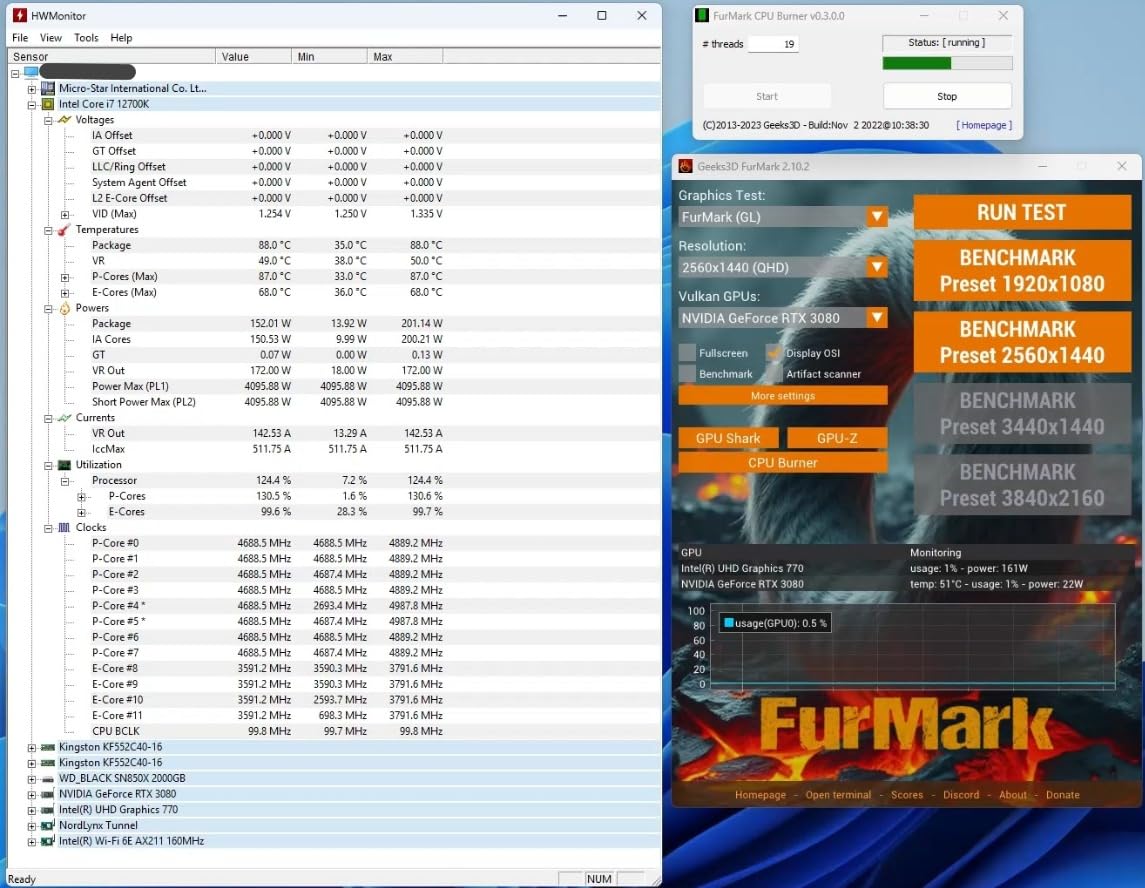Collapse the Intel Core i7 12700K node

point(31,105)
